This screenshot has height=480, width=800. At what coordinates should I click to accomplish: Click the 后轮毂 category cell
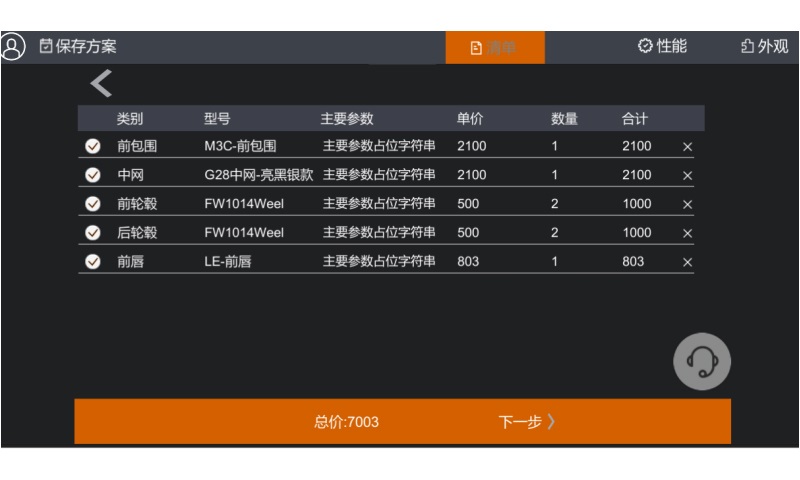point(137,233)
